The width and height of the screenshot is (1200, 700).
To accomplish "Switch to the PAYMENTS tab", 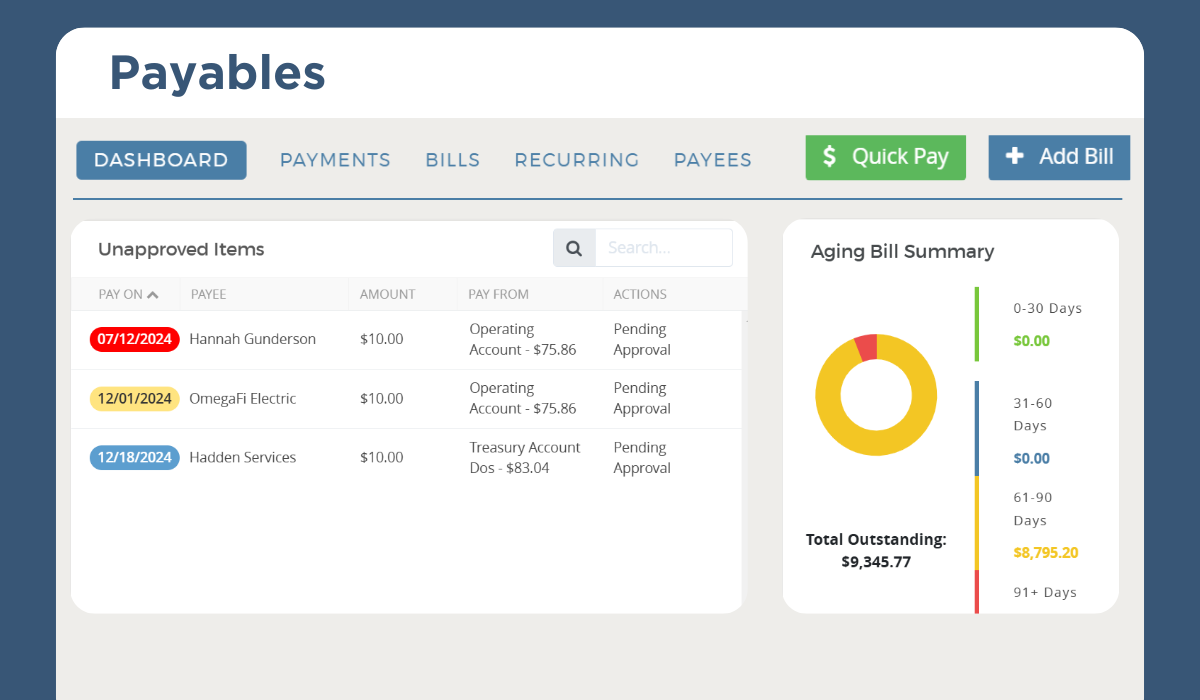I will pyautogui.click(x=335, y=159).
